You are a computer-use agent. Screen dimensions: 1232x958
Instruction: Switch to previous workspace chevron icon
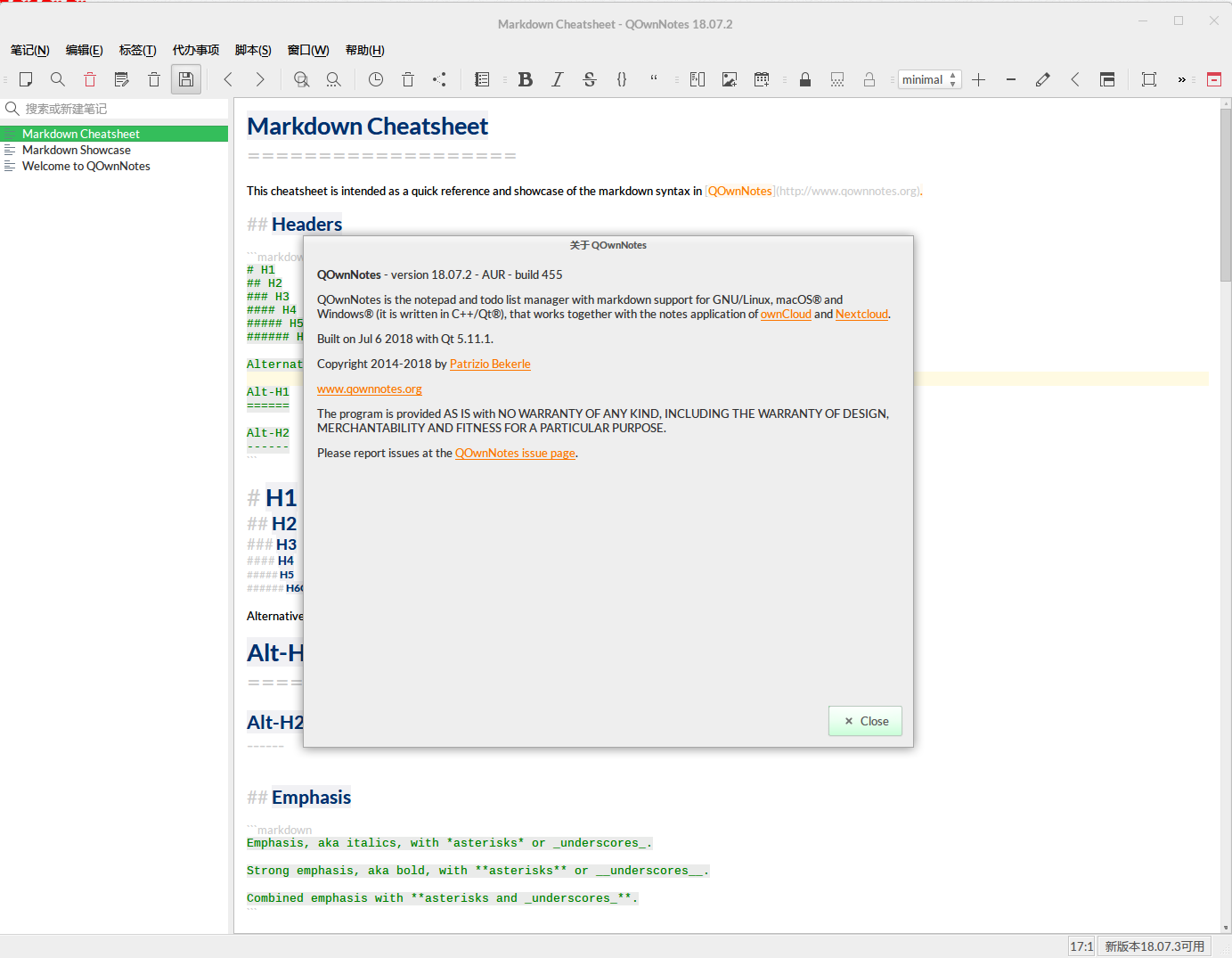pyautogui.click(x=1075, y=79)
